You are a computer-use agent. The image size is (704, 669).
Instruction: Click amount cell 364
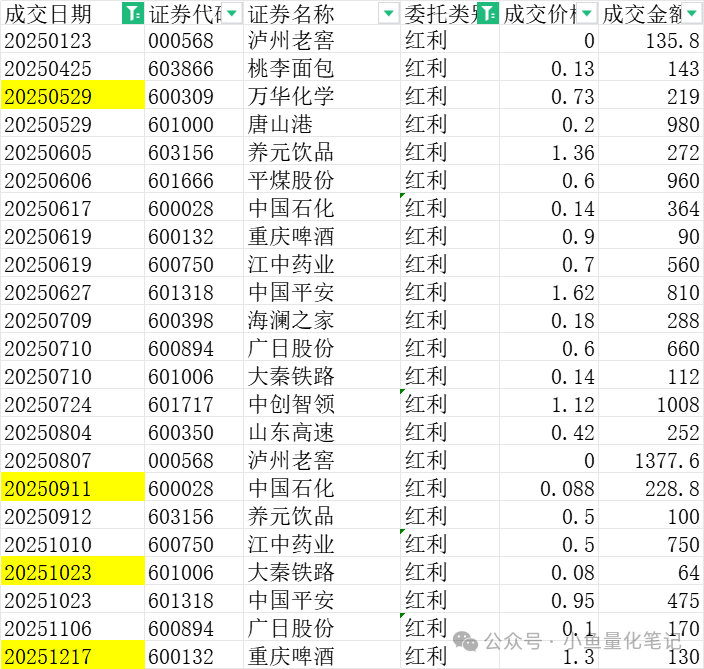[651, 207]
